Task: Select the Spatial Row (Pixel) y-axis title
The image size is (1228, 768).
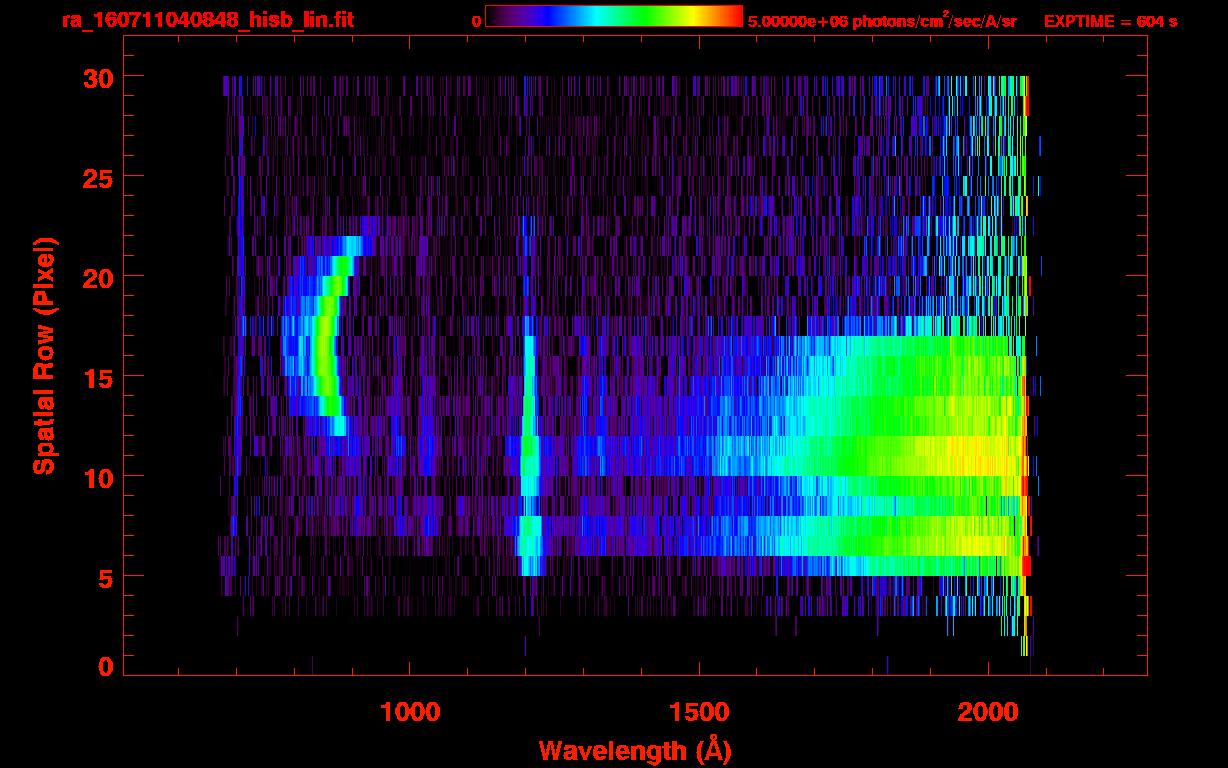Action: click(44, 355)
